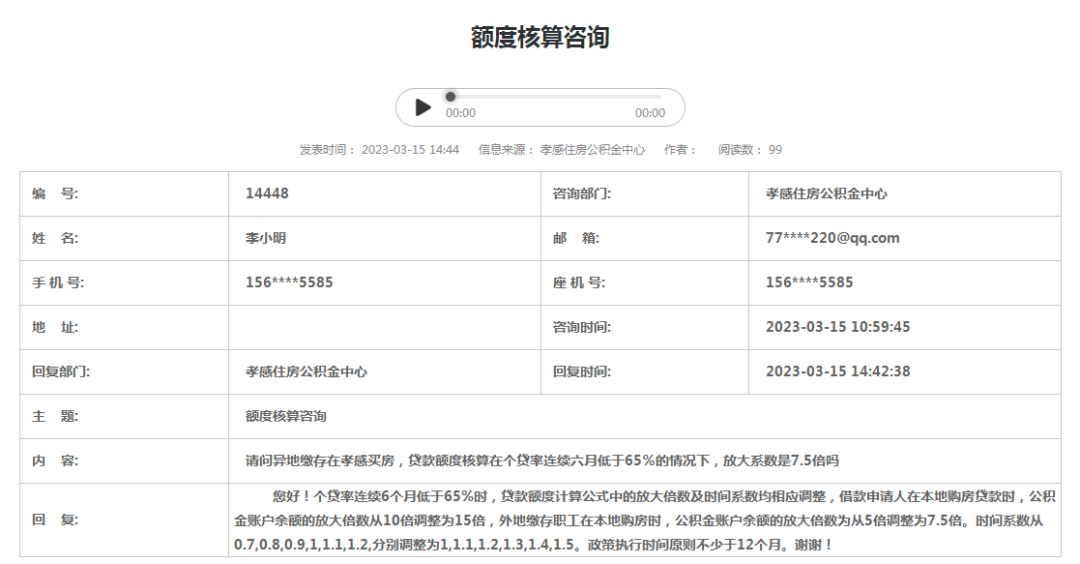Click the audio elapsed time 00:00 label

click(460, 113)
